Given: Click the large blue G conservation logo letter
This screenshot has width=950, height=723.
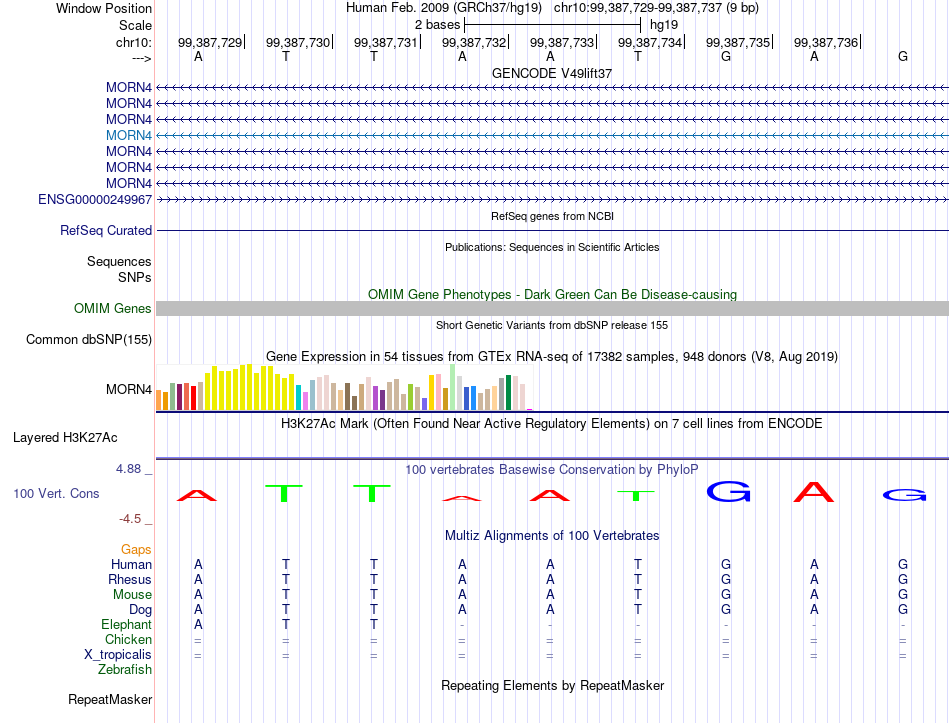Looking at the screenshot, I should click(728, 491).
